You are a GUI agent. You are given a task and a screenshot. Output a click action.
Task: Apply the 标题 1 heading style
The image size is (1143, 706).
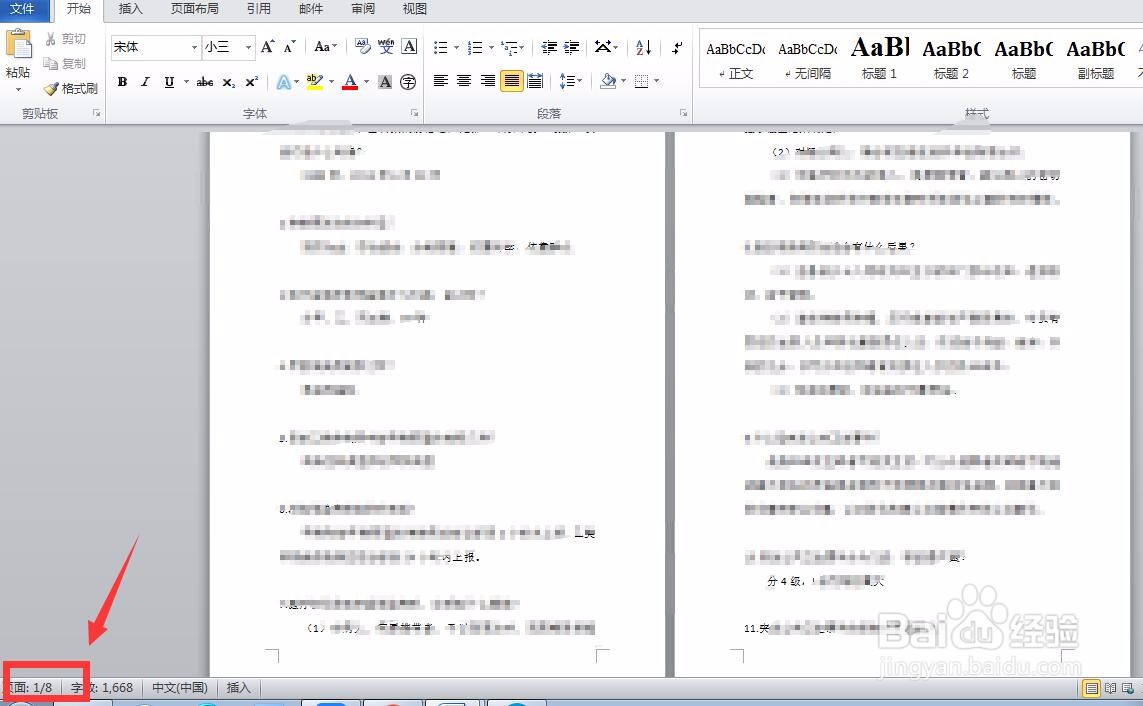(x=880, y=60)
